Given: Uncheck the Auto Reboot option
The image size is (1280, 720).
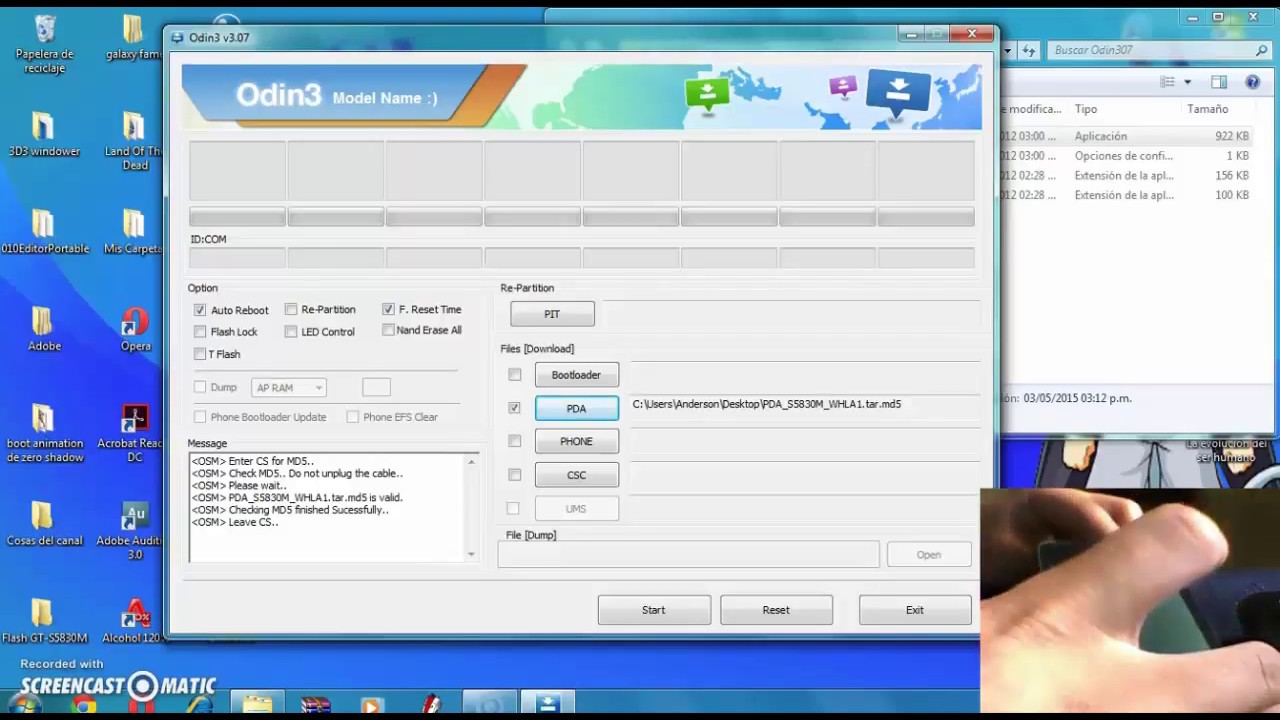Looking at the screenshot, I should 200,310.
